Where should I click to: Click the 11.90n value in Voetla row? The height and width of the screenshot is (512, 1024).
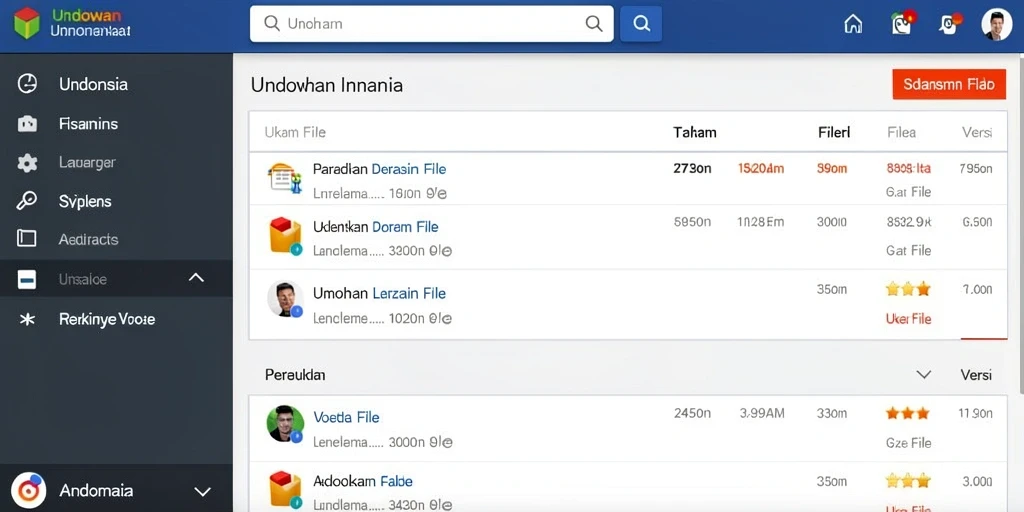[976, 413]
